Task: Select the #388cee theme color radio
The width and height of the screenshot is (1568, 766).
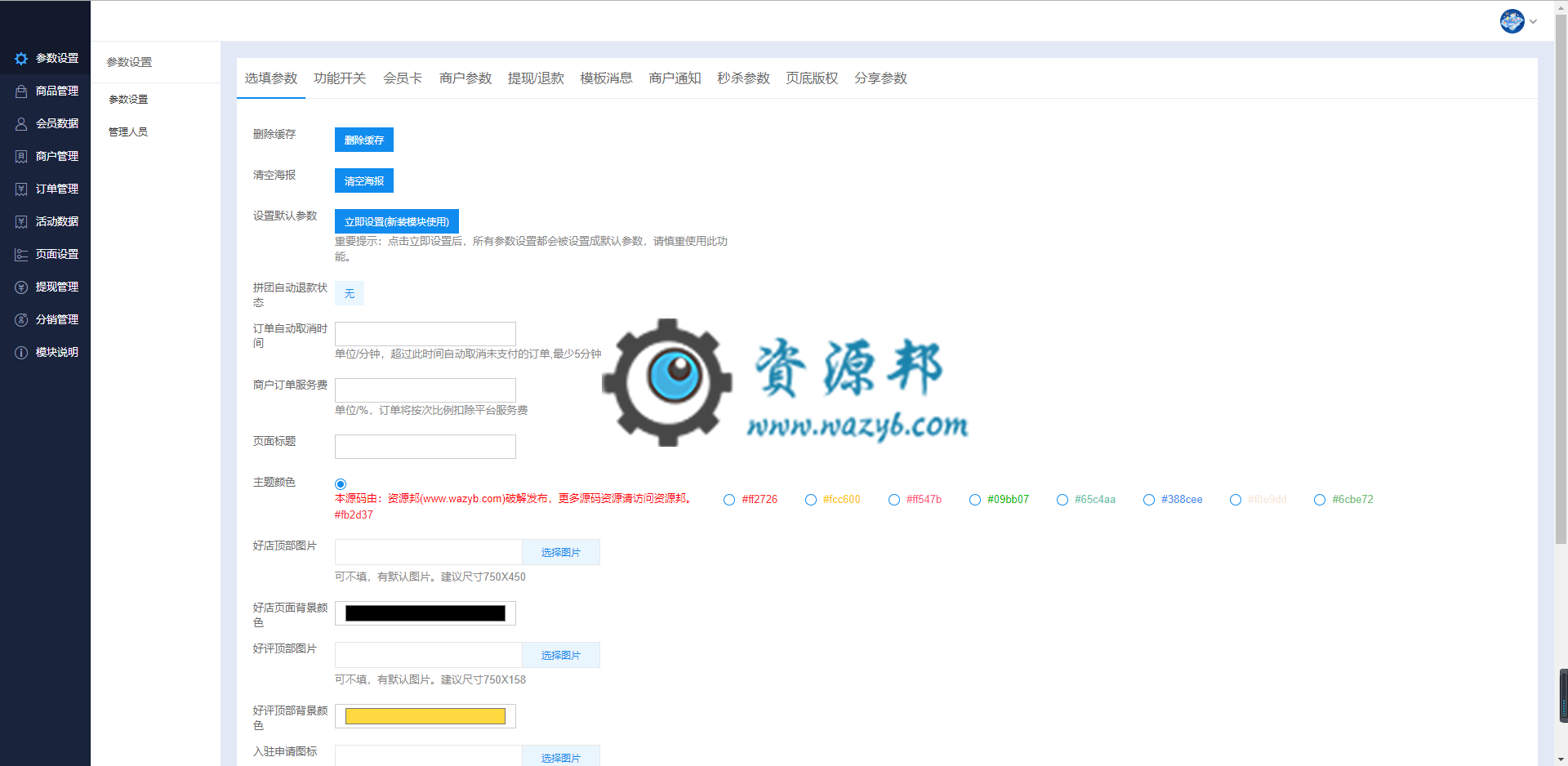Action: [1149, 500]
